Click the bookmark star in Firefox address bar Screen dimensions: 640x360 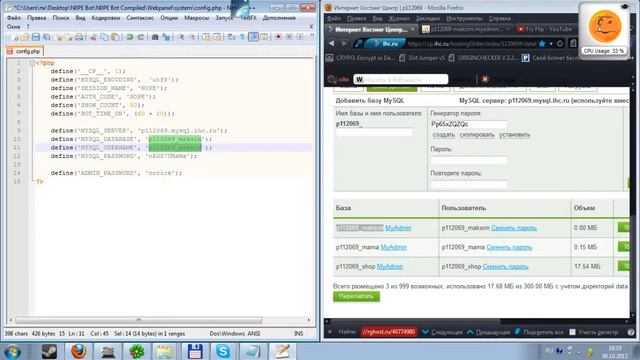[542, 43]
